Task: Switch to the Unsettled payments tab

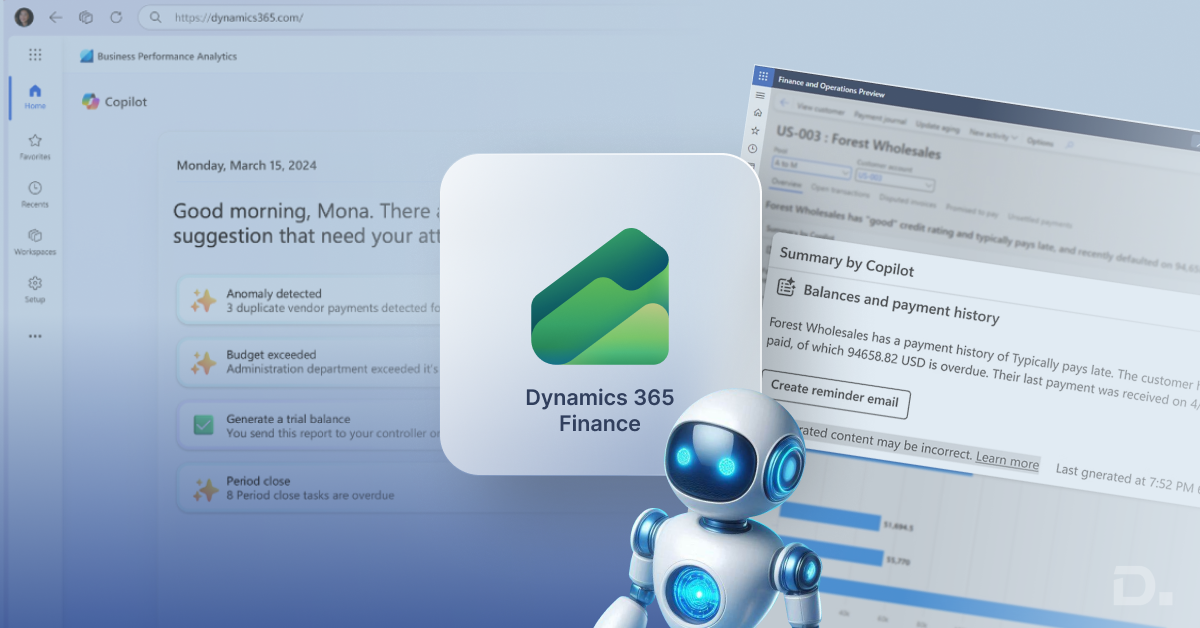Action: (1040, 222)
